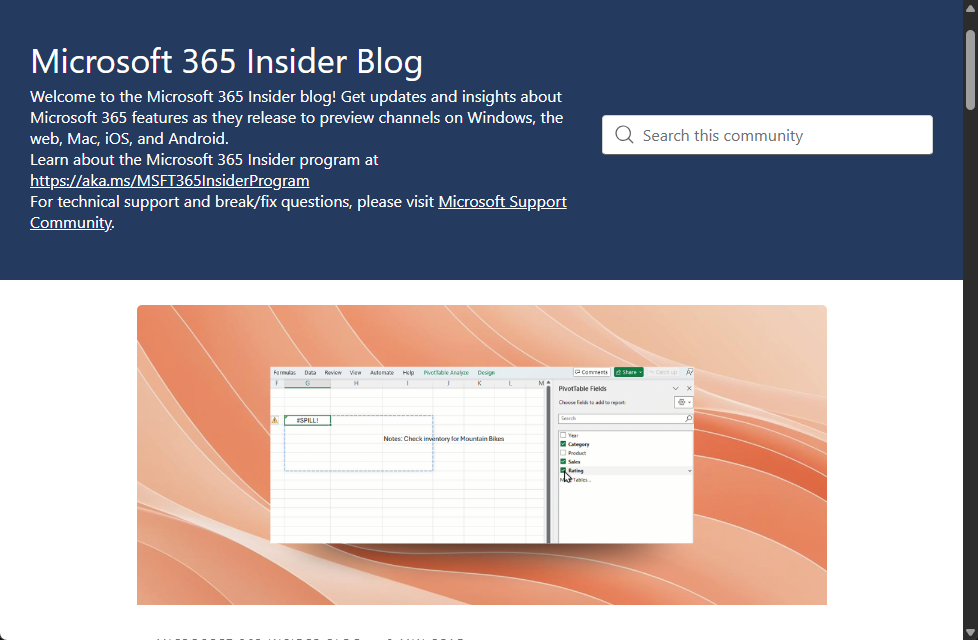The height and width of the screenshot is (640, 978).
Task: Click the magnifier icon in the search box
Action: pos(624,135)
